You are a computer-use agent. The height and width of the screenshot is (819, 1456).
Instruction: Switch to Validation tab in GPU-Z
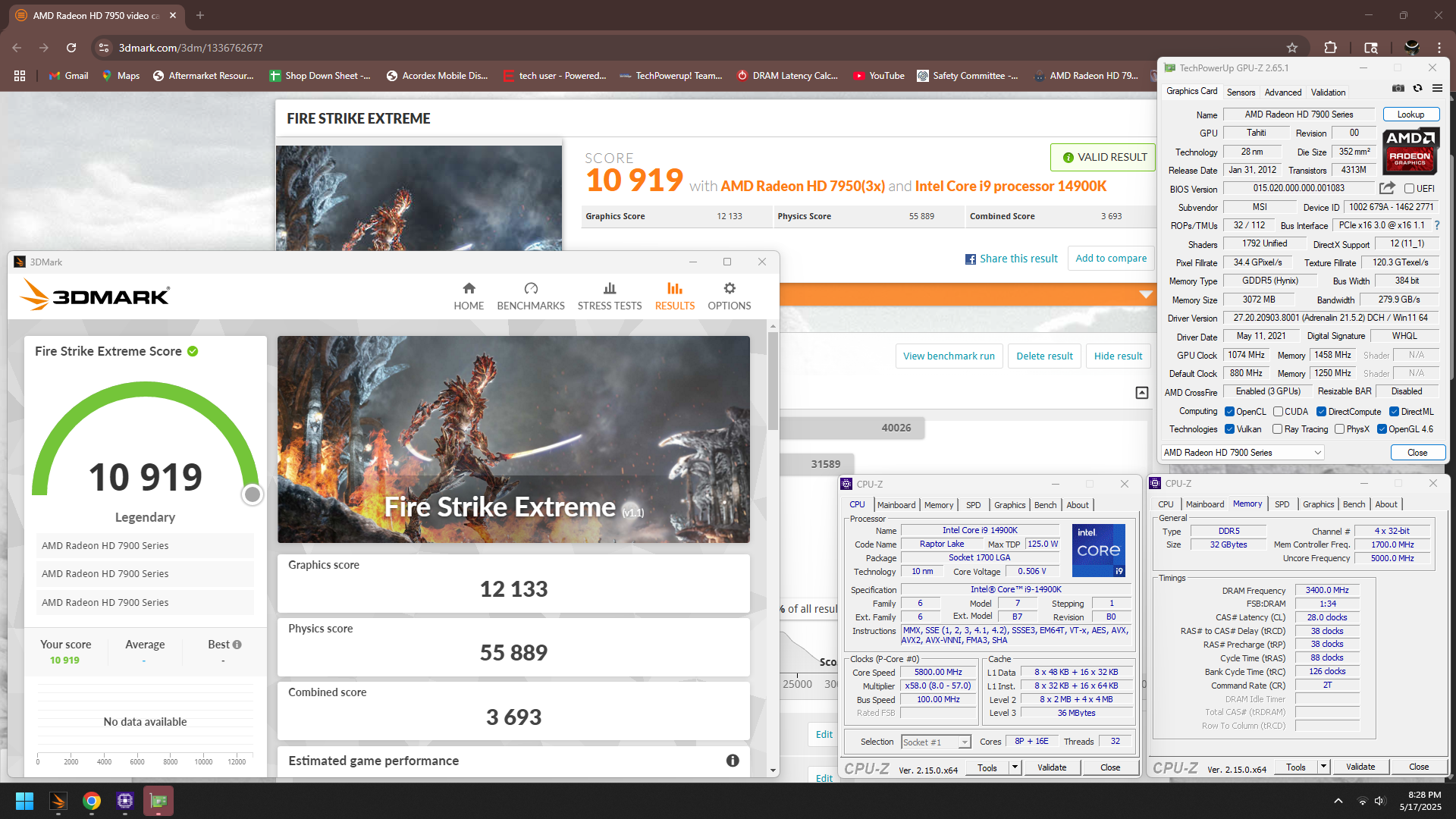tap(1328, 93)
